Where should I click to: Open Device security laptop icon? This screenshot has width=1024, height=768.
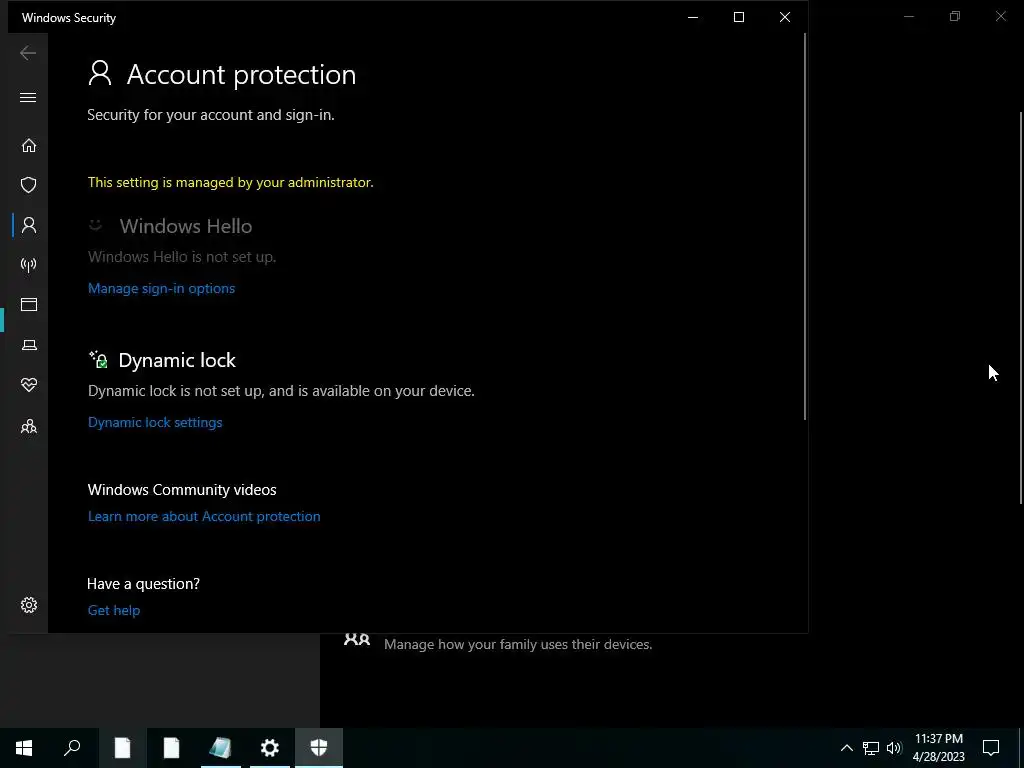29,345
